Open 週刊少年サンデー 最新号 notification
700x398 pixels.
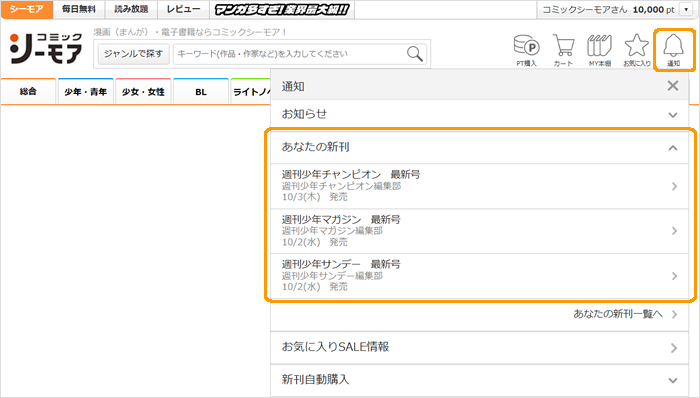click(x=479, y=276)
